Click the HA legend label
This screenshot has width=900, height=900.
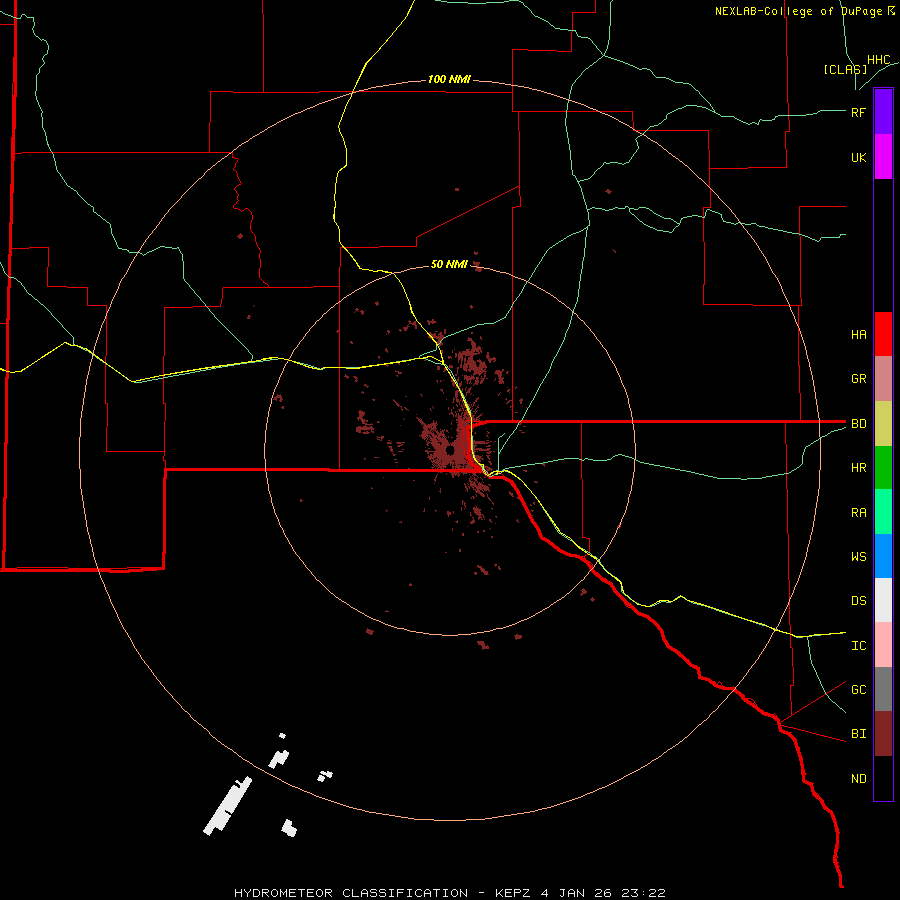[858, 334]
